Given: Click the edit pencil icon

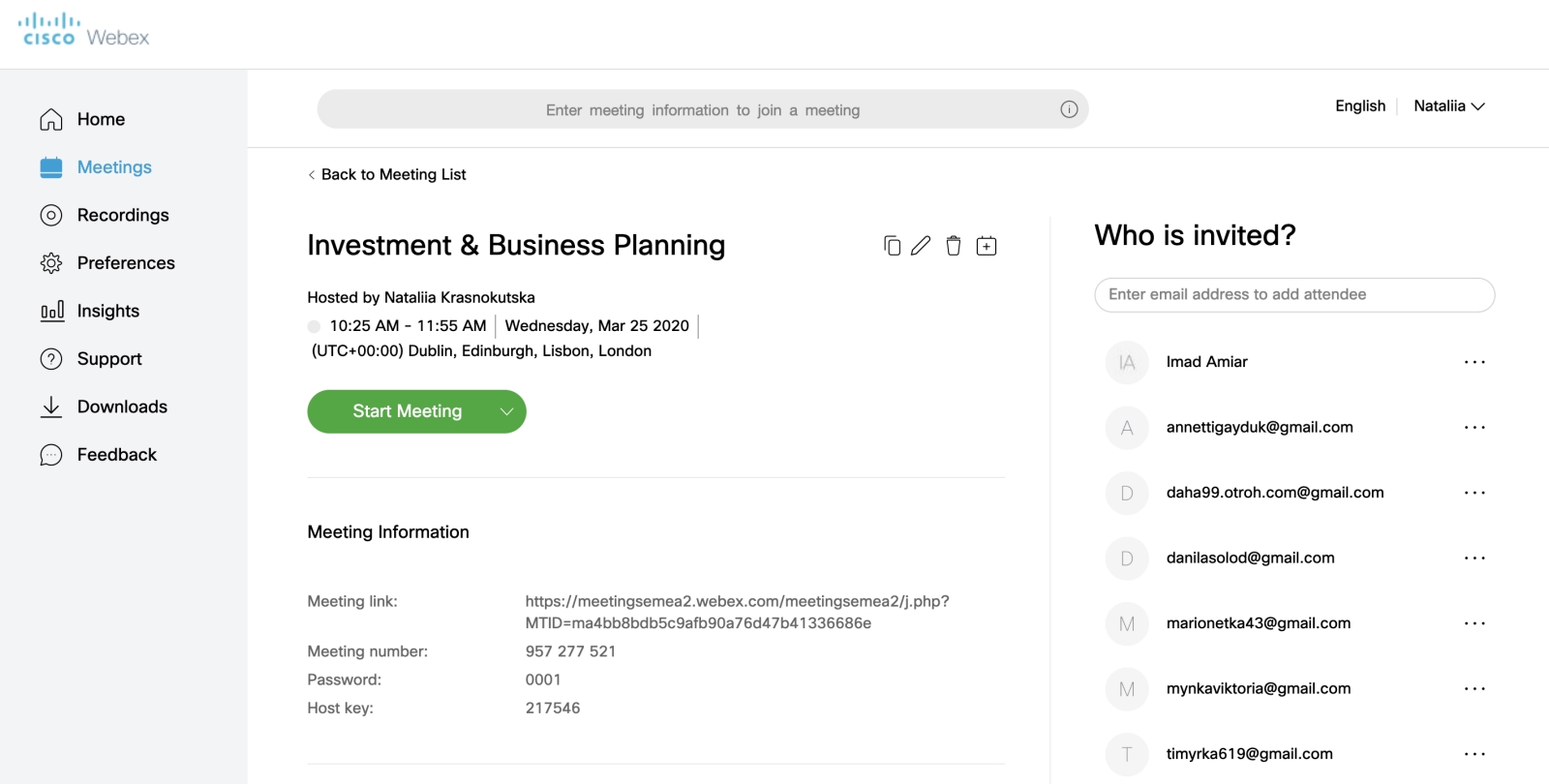Looking at the screenshot, I should pos(921,246).
